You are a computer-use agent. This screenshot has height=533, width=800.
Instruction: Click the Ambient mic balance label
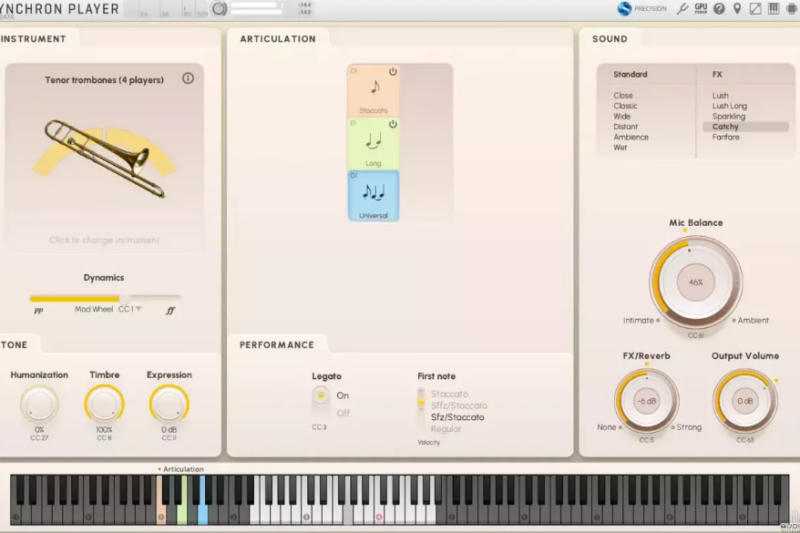[x=753, y=320]
